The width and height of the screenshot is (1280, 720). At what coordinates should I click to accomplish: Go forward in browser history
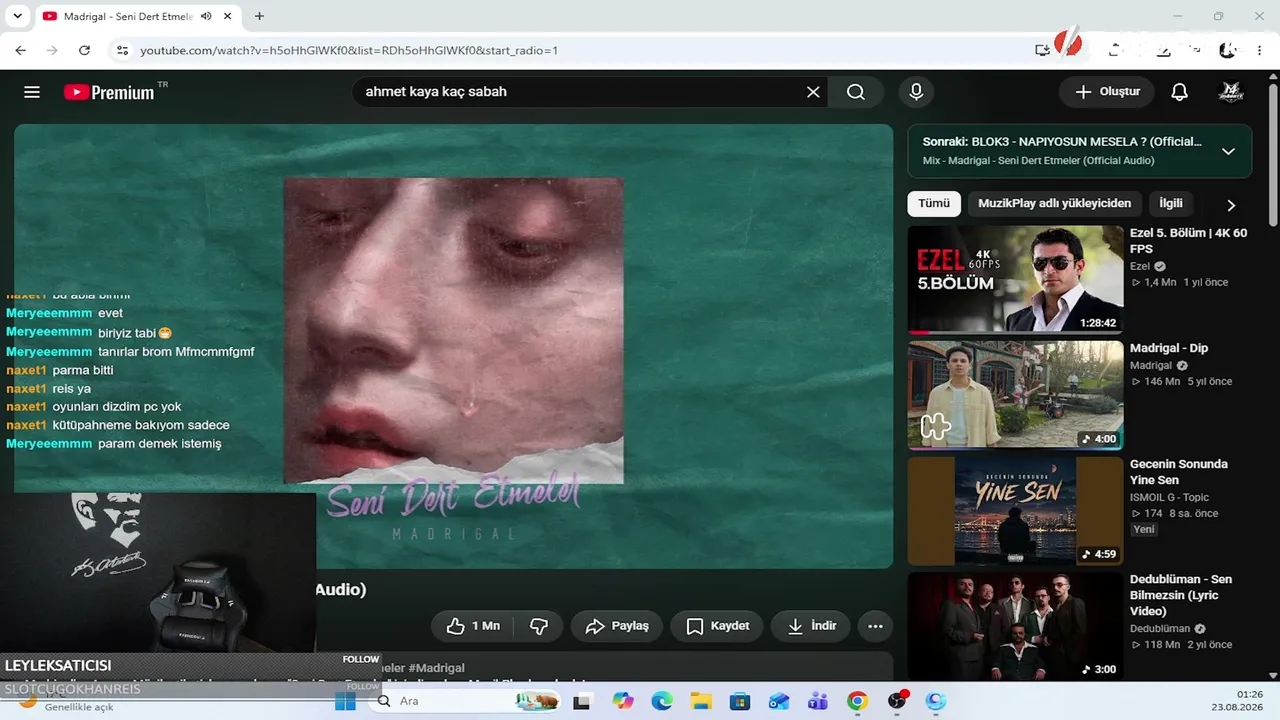pyautogui.click(x=52, y=50)
